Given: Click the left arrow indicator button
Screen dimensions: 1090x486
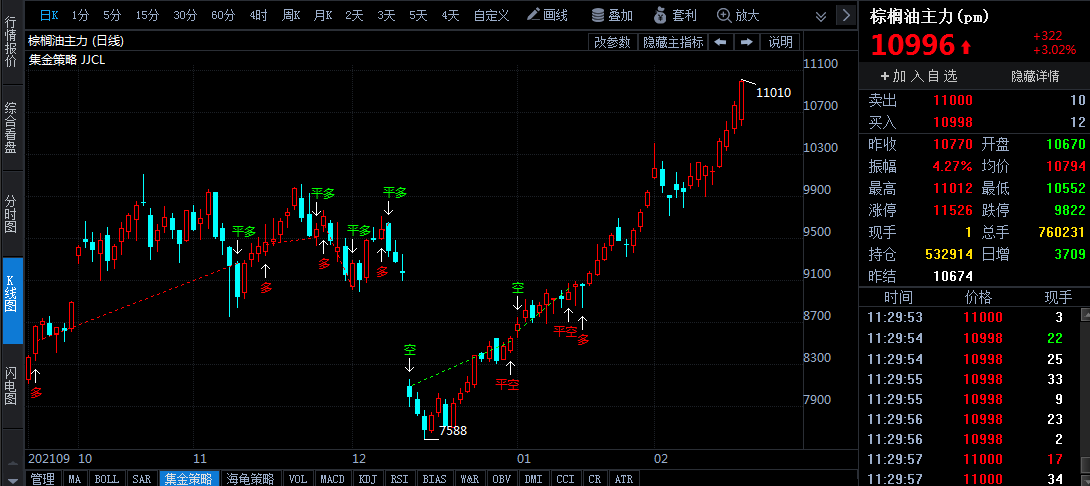Looking at the screenshot, I should 721,42.
